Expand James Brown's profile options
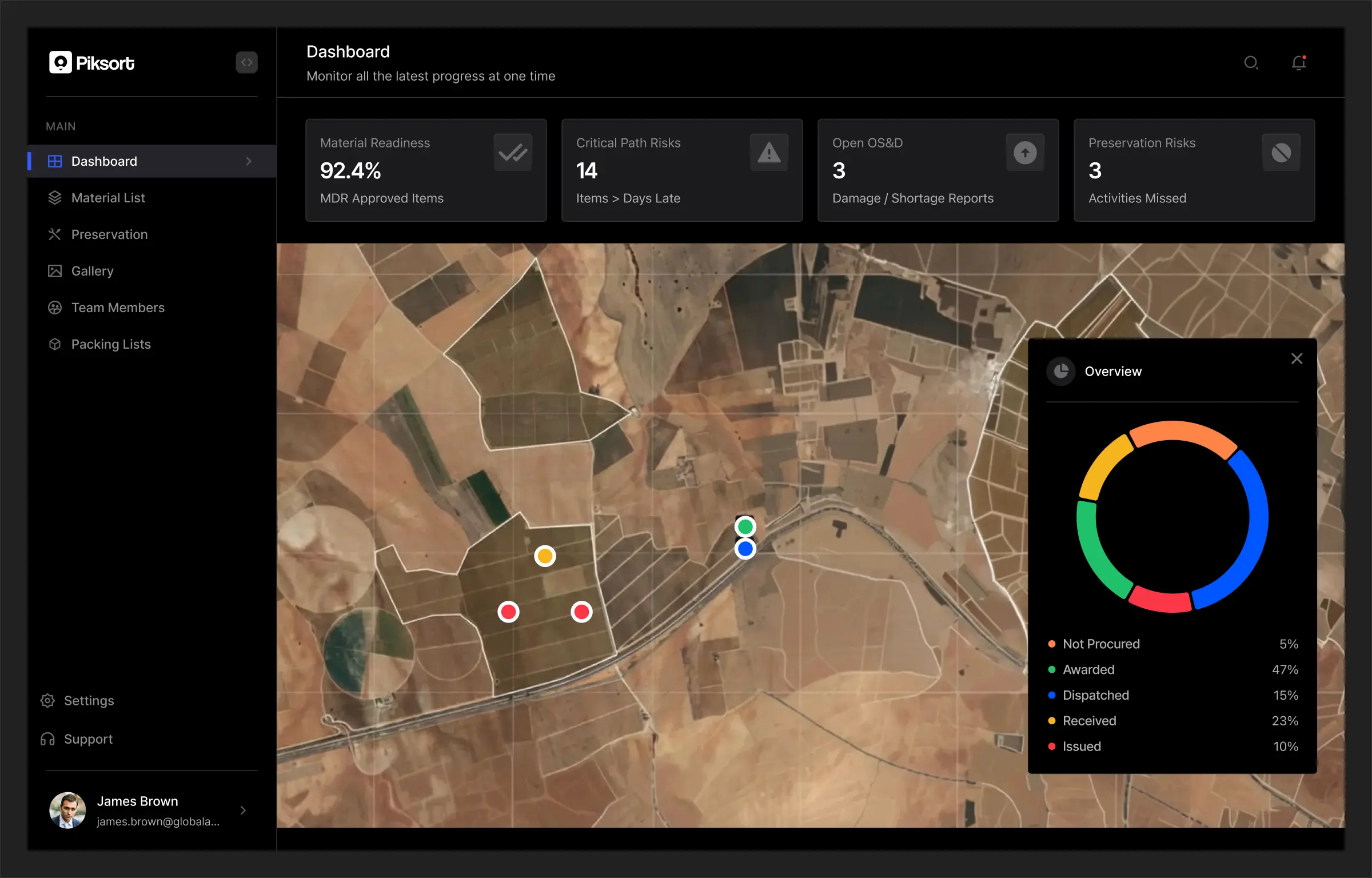This screenshot has width=1372, height=878. (x=243, y=809)
